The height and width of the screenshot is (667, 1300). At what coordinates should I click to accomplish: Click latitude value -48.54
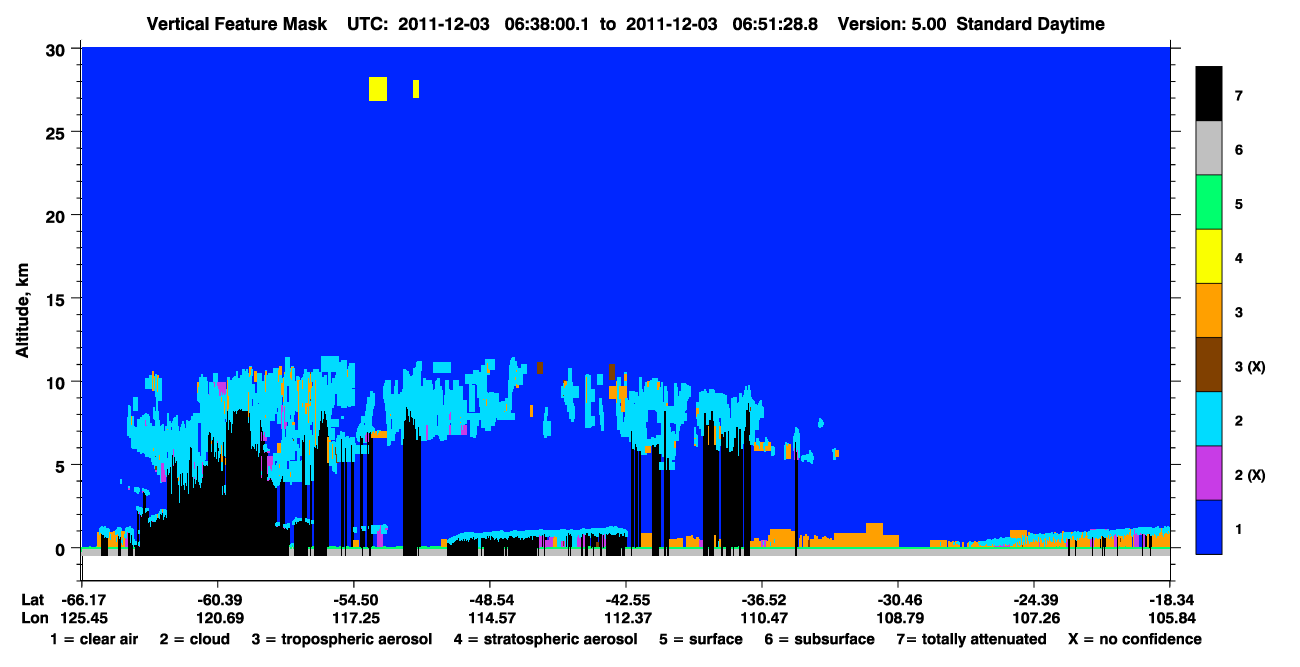[x=490, y=600]
